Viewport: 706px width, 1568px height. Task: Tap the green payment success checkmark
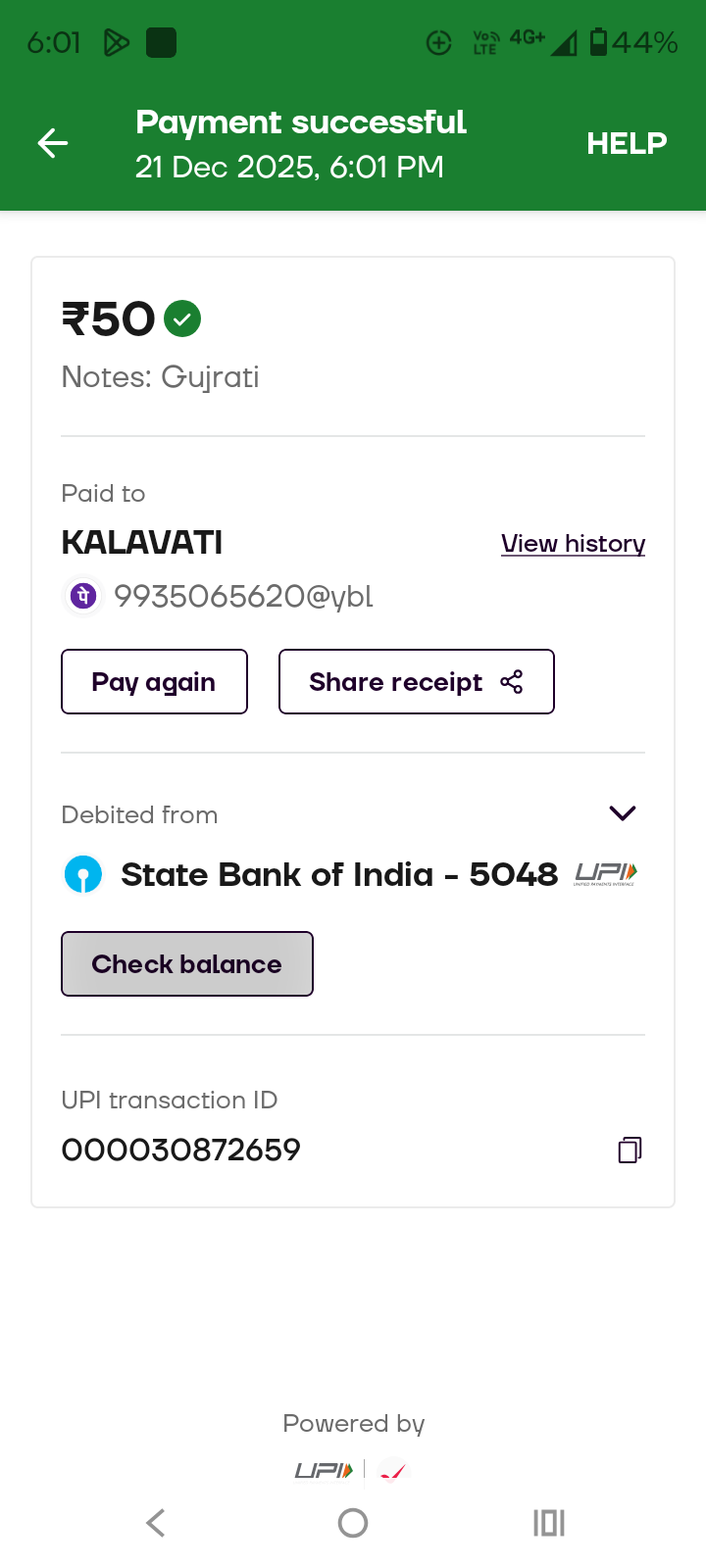pyautogui.click(x=182, y=318)
